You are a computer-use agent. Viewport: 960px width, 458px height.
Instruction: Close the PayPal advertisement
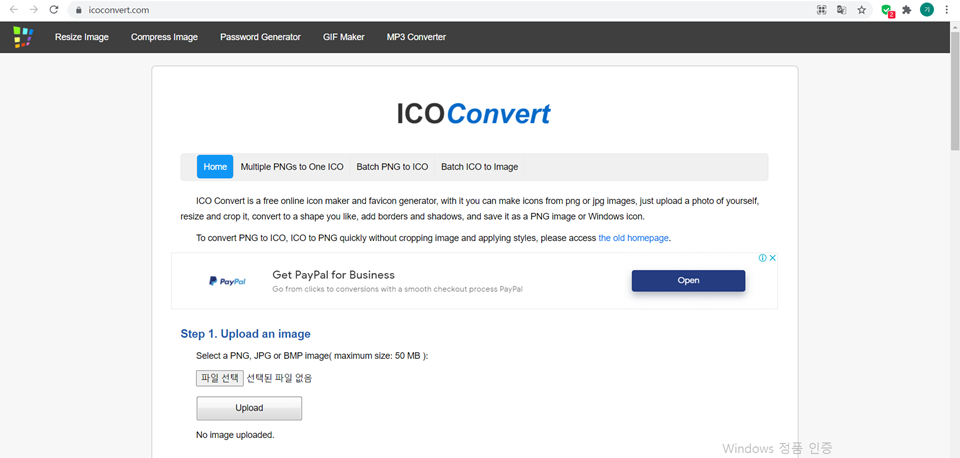[x=773, y=258]
